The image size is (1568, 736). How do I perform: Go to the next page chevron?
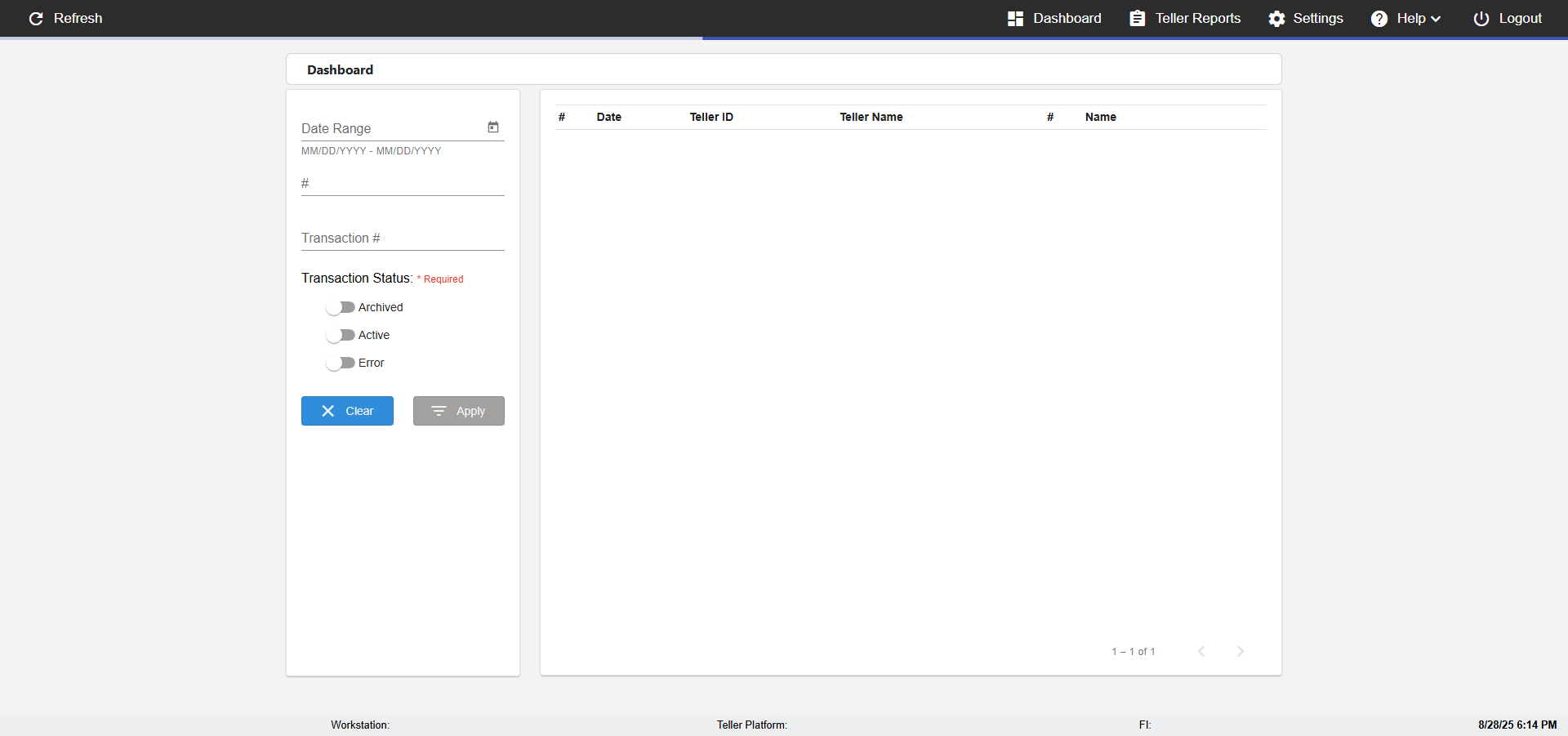pos(1241,651)
